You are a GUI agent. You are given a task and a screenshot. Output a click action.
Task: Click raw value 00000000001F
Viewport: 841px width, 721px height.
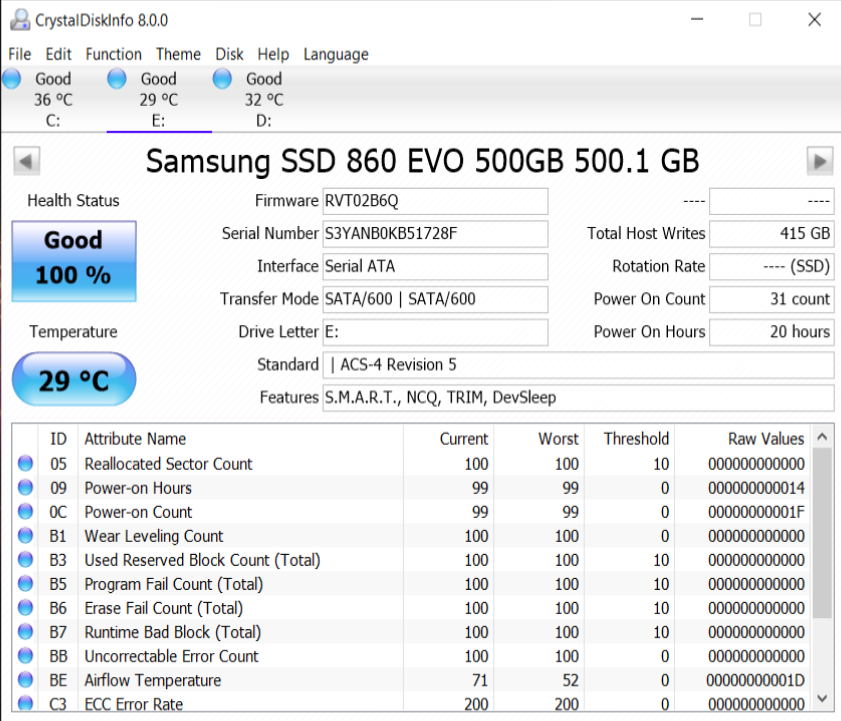tap(756, 512)
